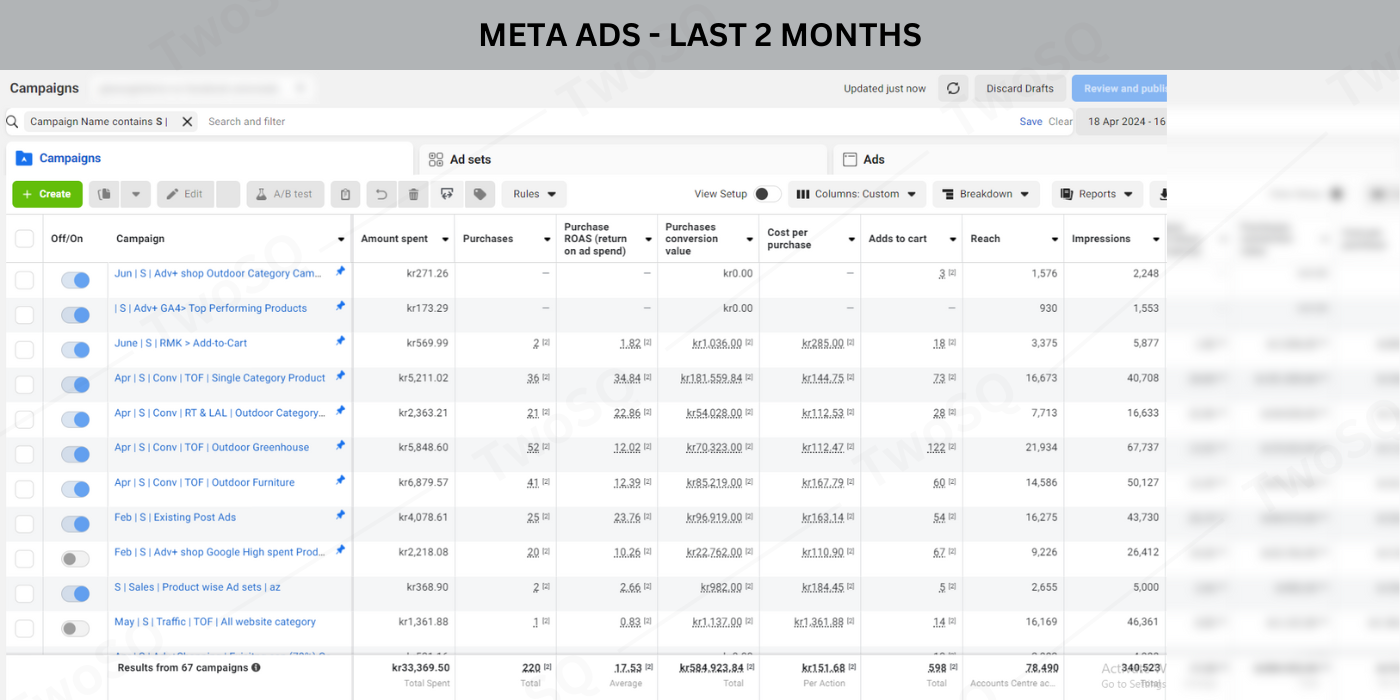Toggle the View Setup switch

click(767, 194)
